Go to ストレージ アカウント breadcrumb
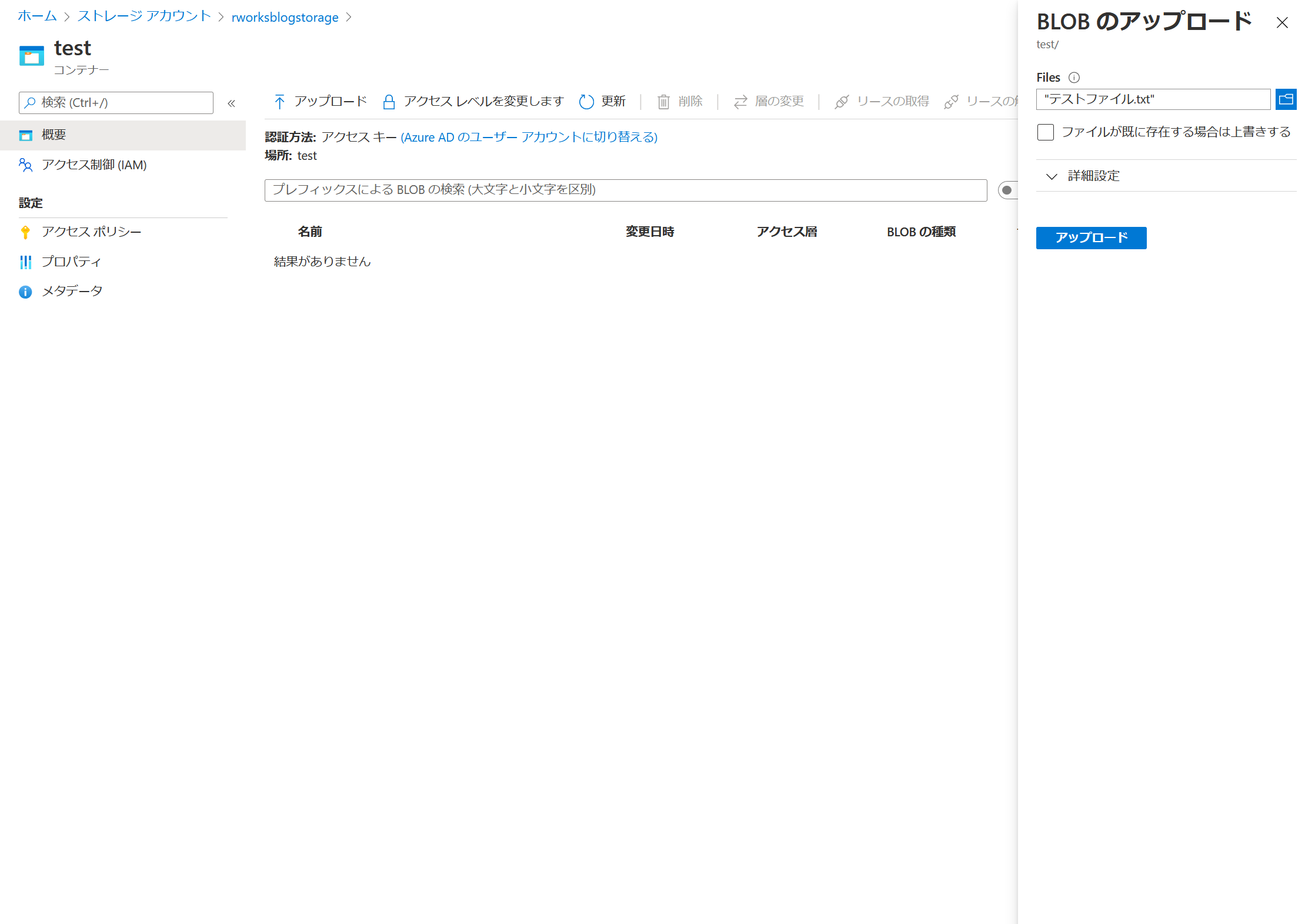Screen dimensions: 1315x924 [x=144, y=16]
